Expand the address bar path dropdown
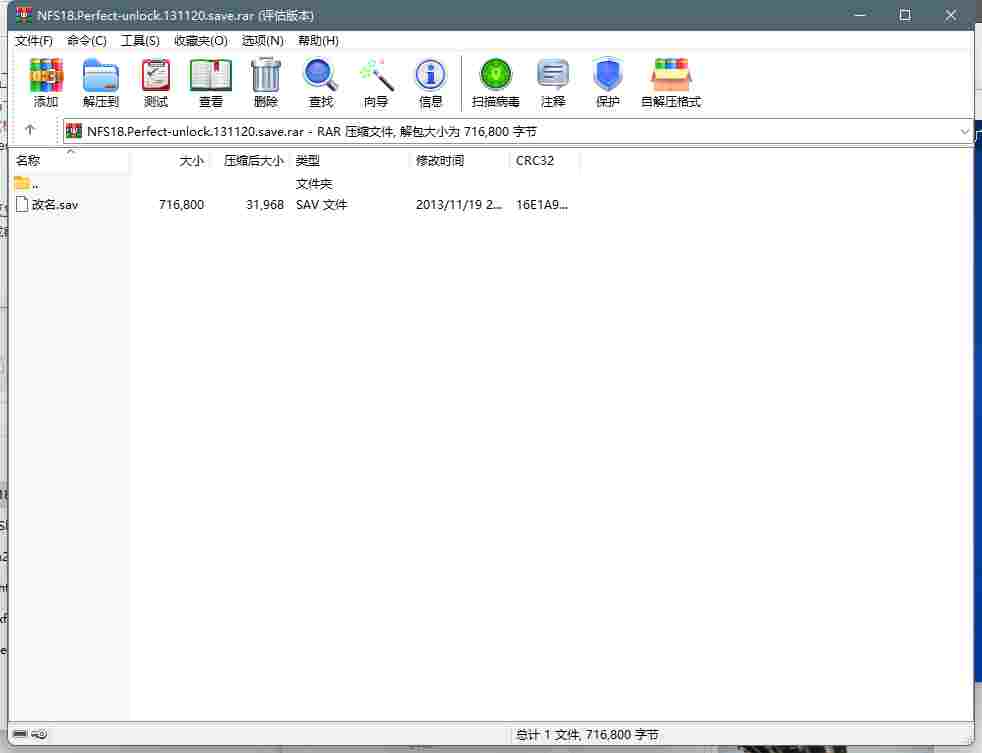Screen dimensions: 982x753 coord(964,132)
